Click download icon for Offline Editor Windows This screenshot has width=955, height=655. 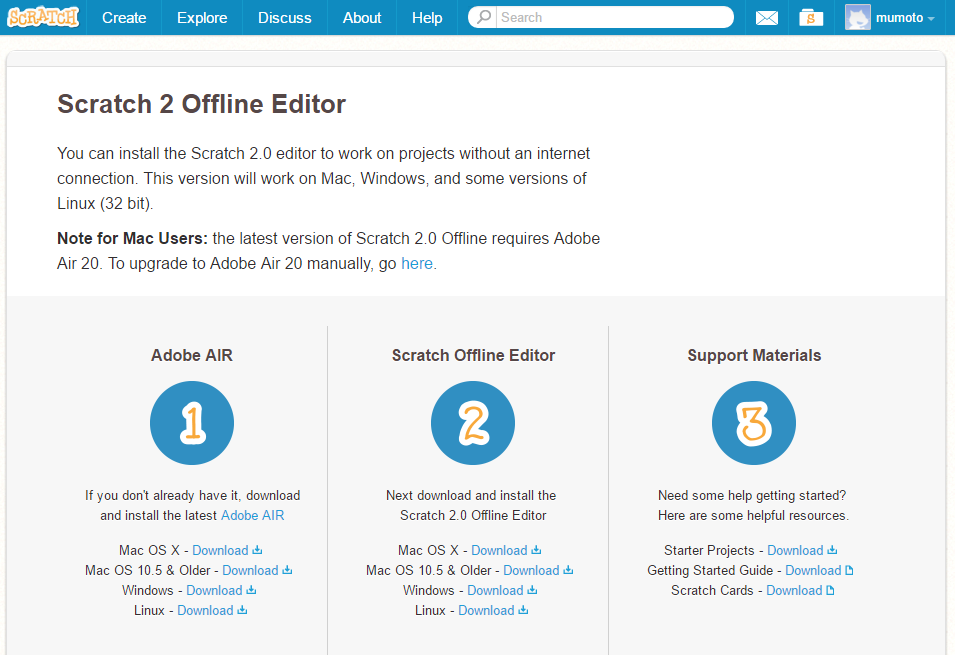click(532, 590)
